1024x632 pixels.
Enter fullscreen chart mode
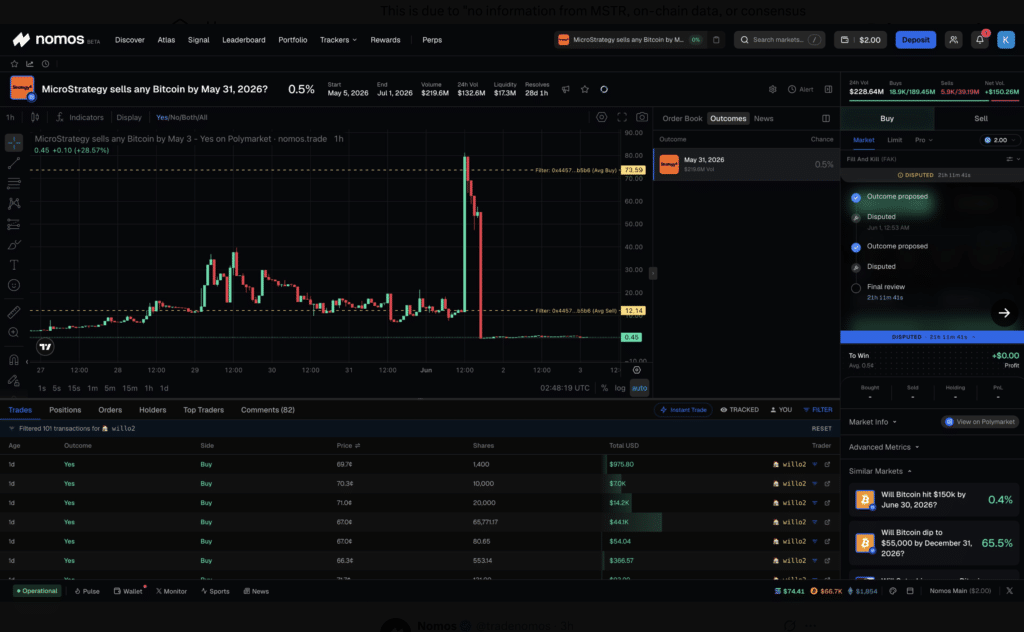click(x=622, y=118)
